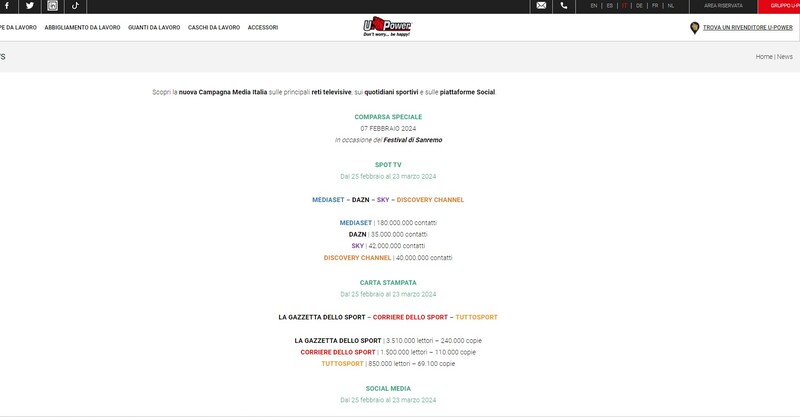800x417 pixels.
Task: Switch language to DE
Action: point(639,6)
